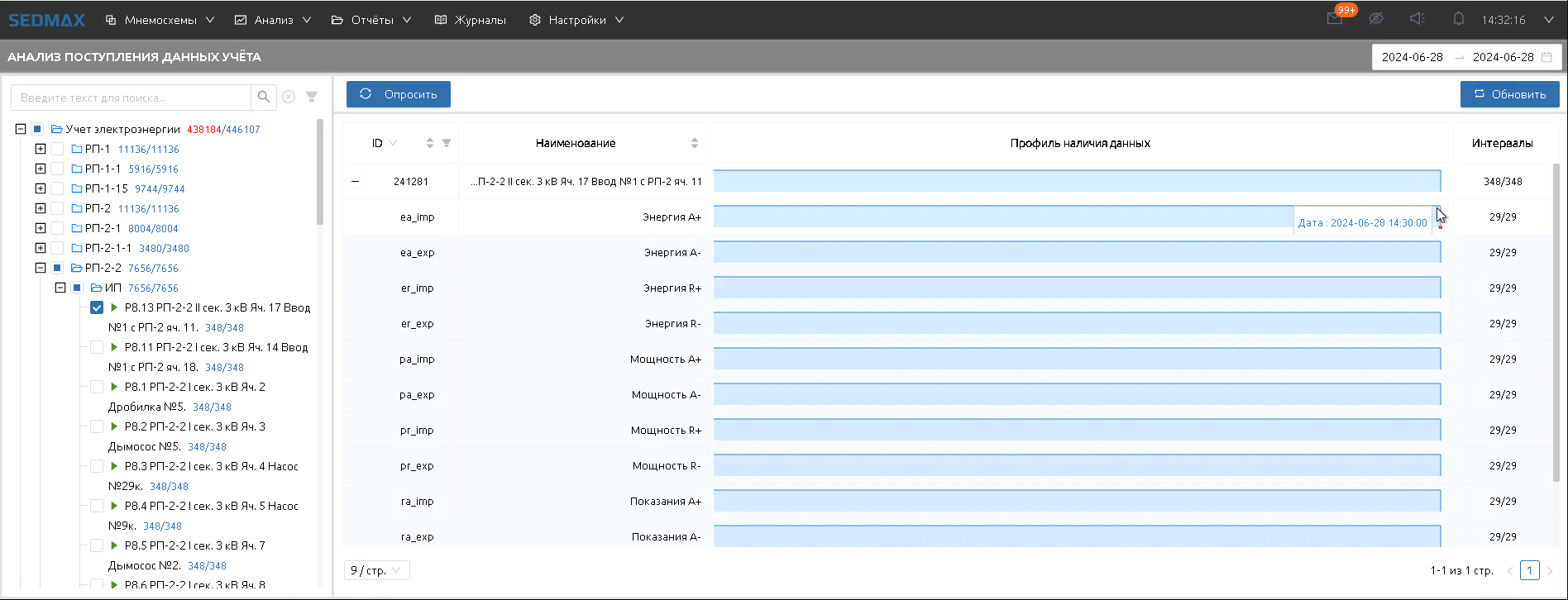Screen dimensions: 1568x600
Task: Click the filter funnel icon in tree panel
Action: pyautogui.click(x=312, y=97)
